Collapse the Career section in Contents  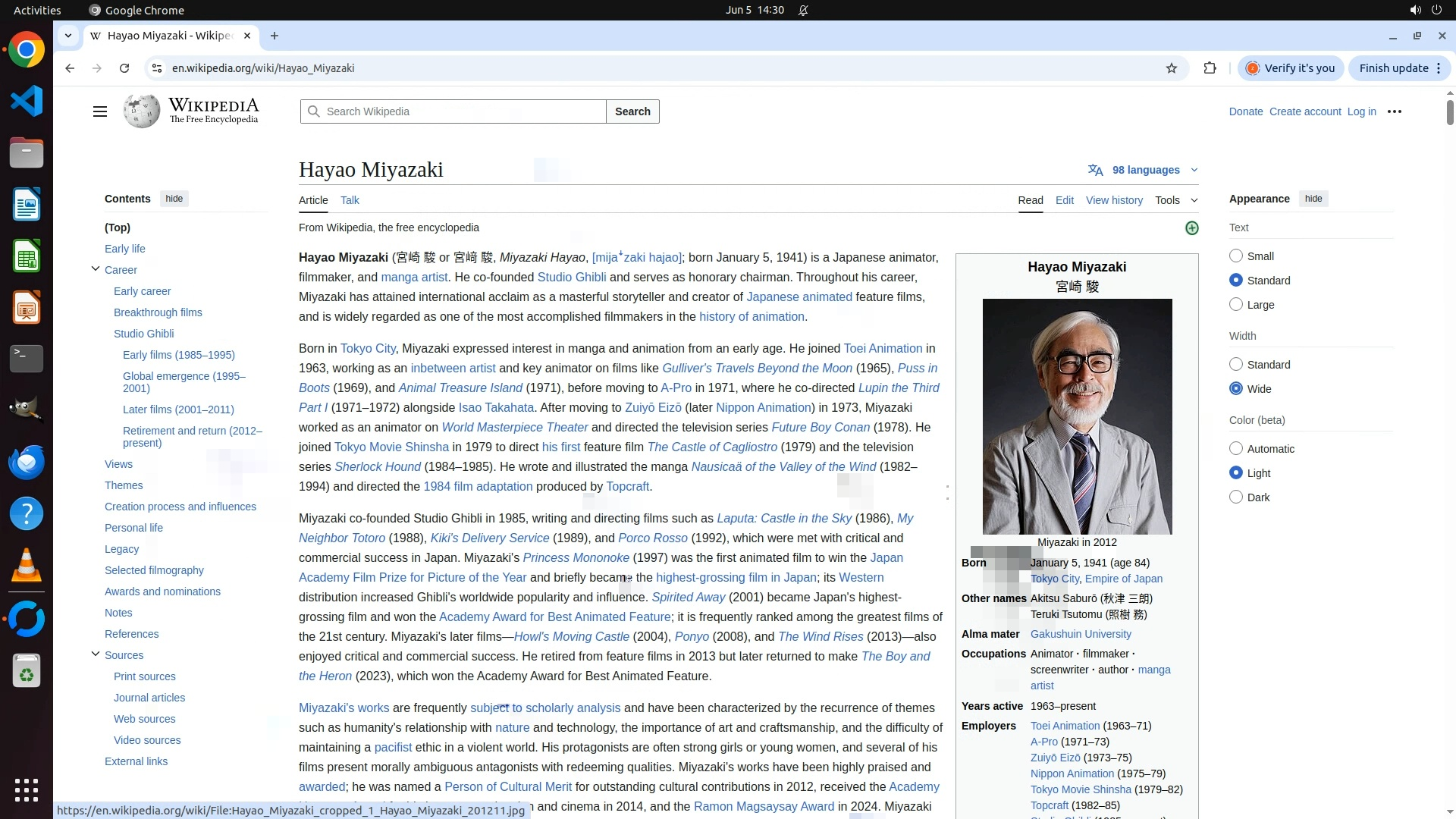[x=96, y=269]
